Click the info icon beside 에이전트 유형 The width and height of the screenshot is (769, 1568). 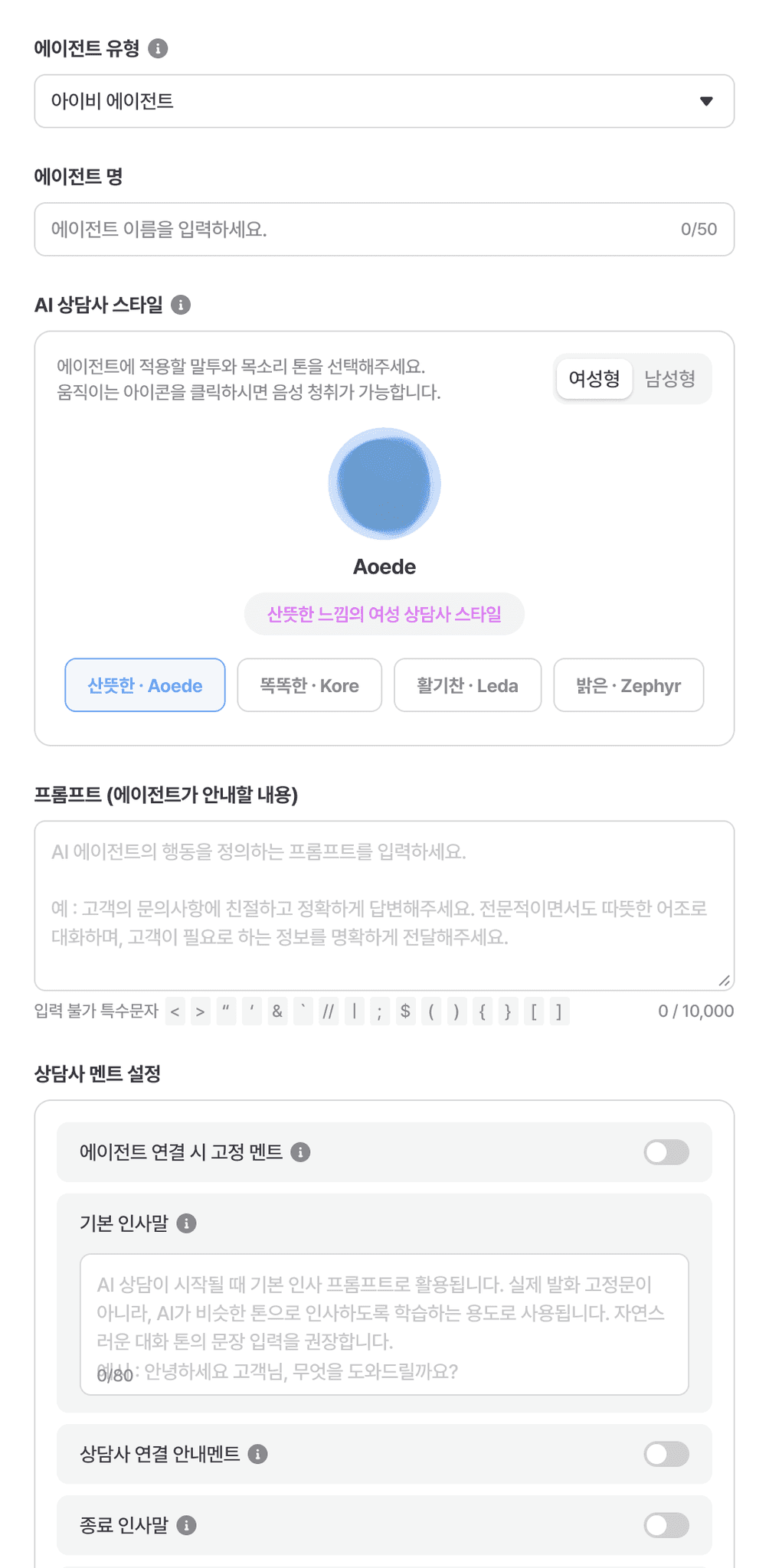coord(158,48)
